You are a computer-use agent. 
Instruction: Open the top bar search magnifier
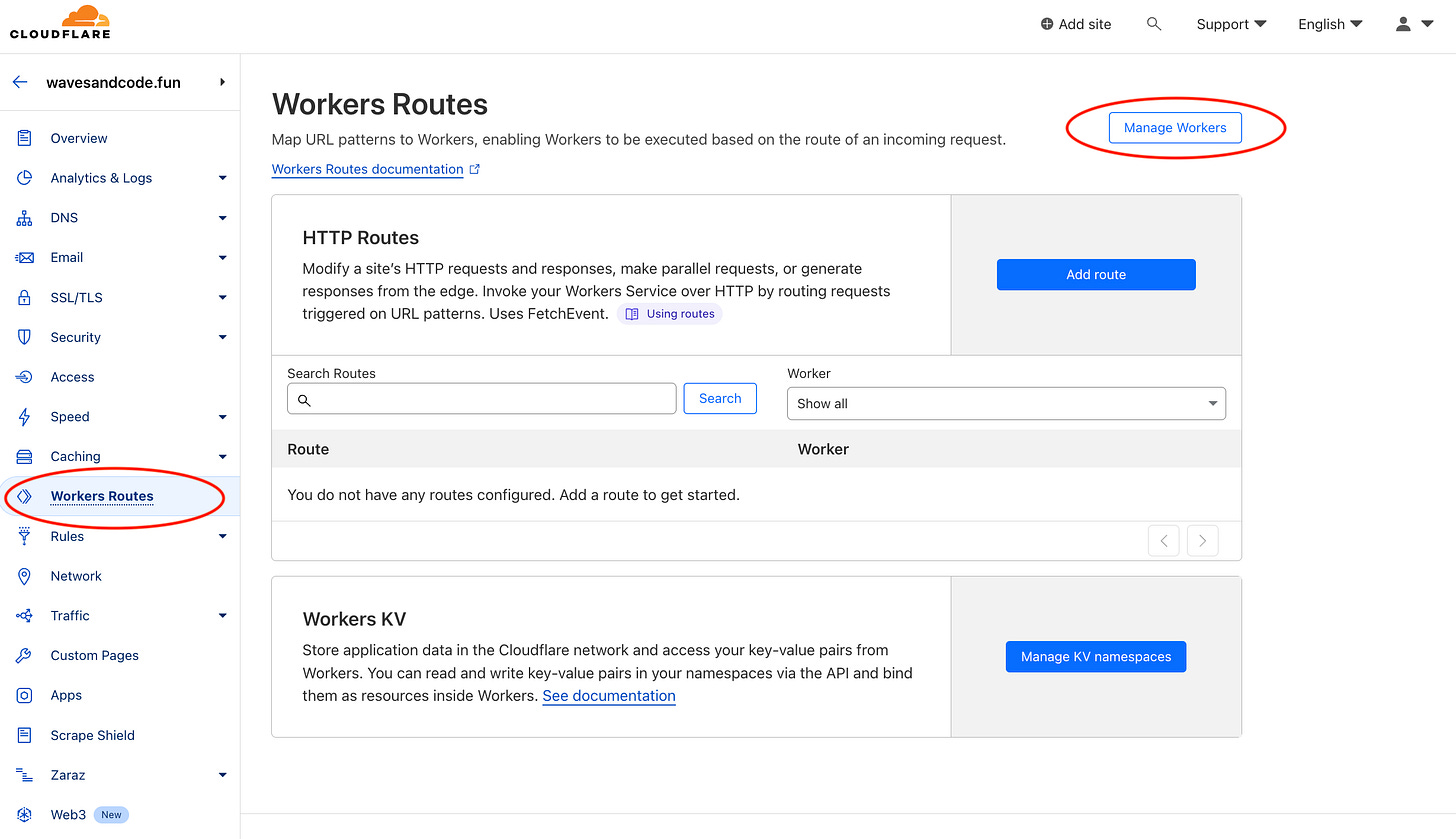coord(1154,23)
